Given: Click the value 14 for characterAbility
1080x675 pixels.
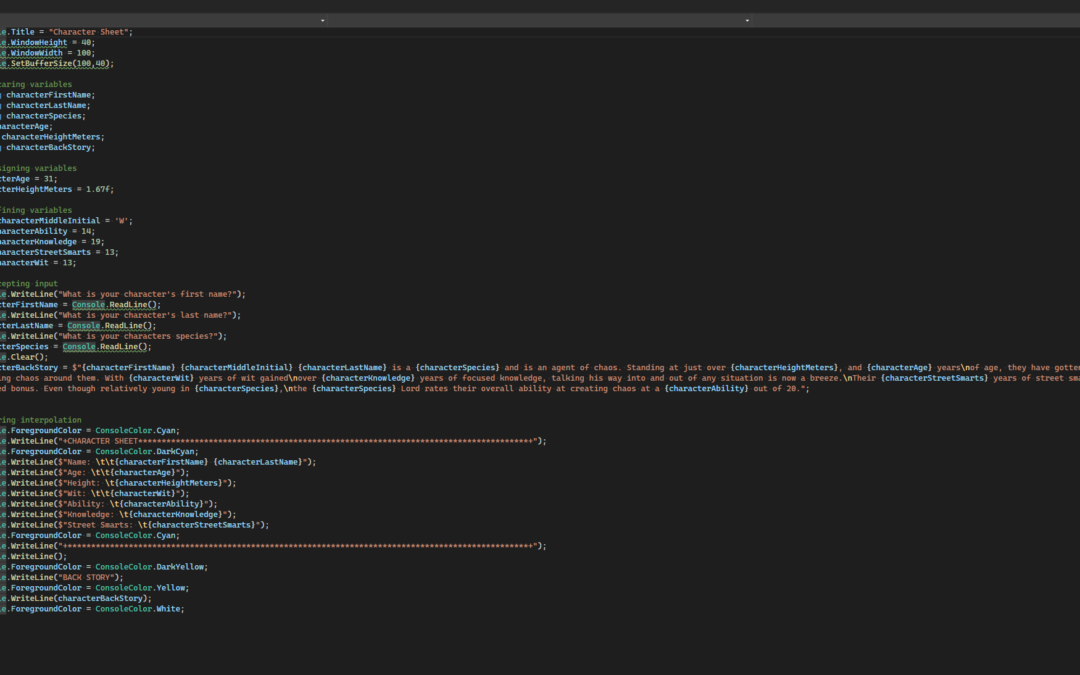Looking at the screenshot, I should [x=86, y=231].
